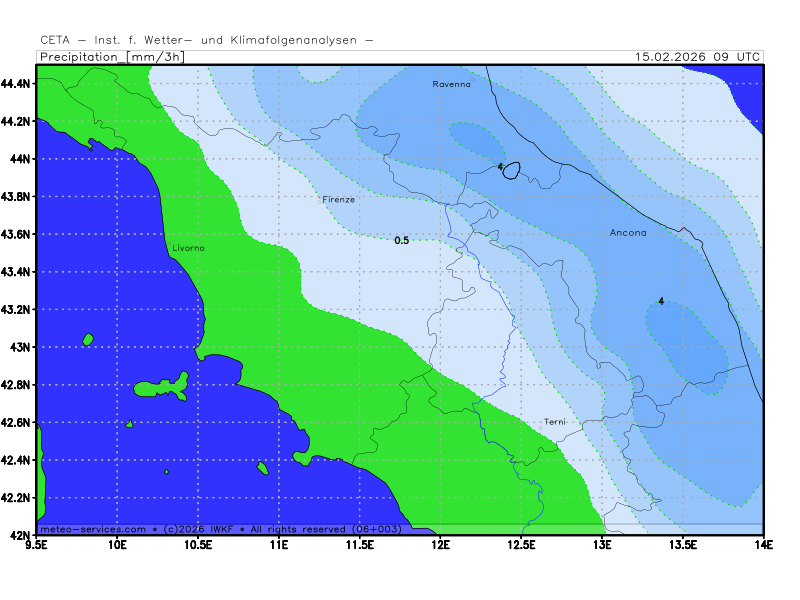Click the 44N latitude axis label
800x600 pixels.
pyautogui.click(x=19, y=158)
